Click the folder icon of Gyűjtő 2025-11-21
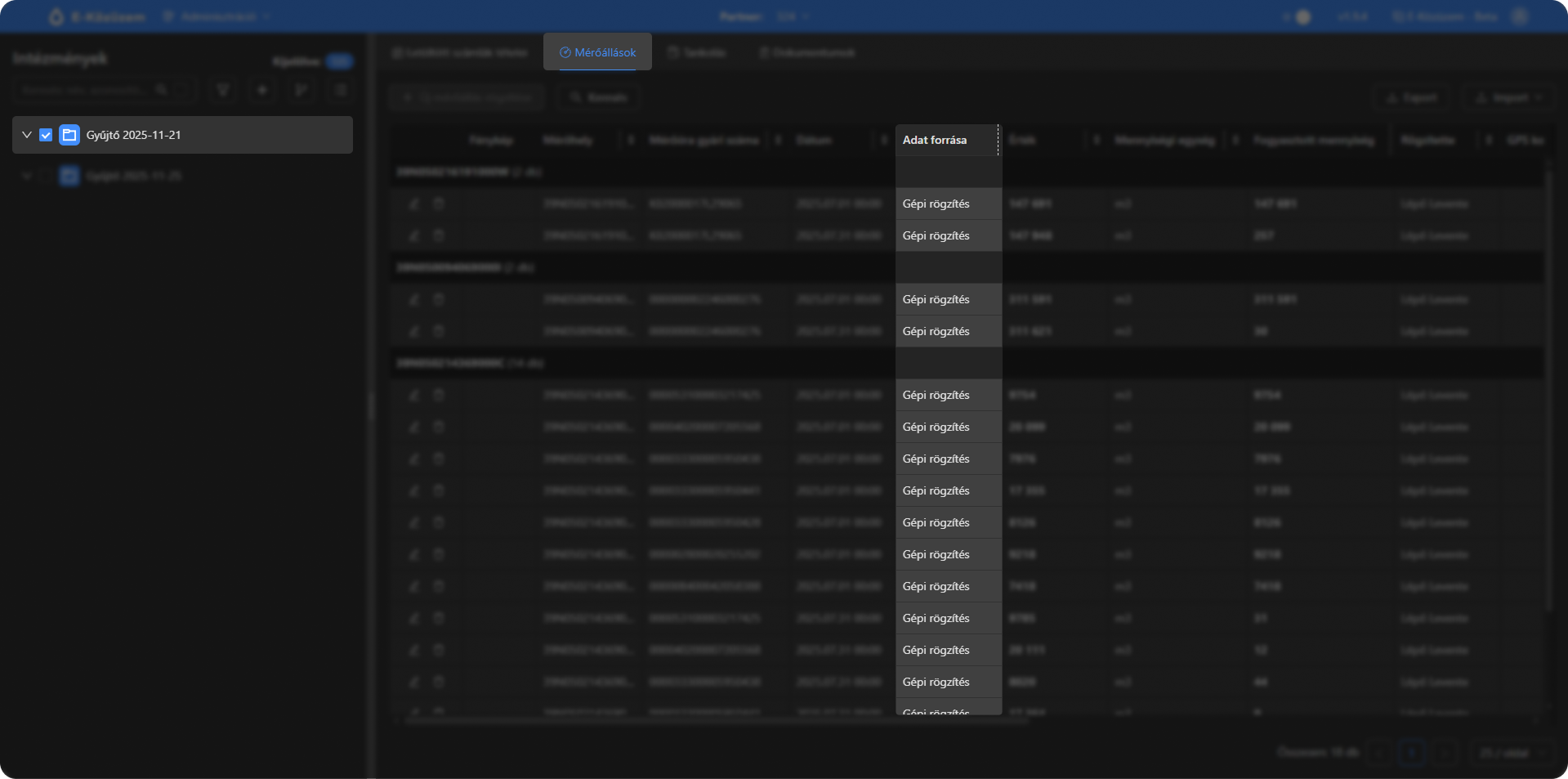The height and width of the screenshot is (779, 1568). pos(69,135)
